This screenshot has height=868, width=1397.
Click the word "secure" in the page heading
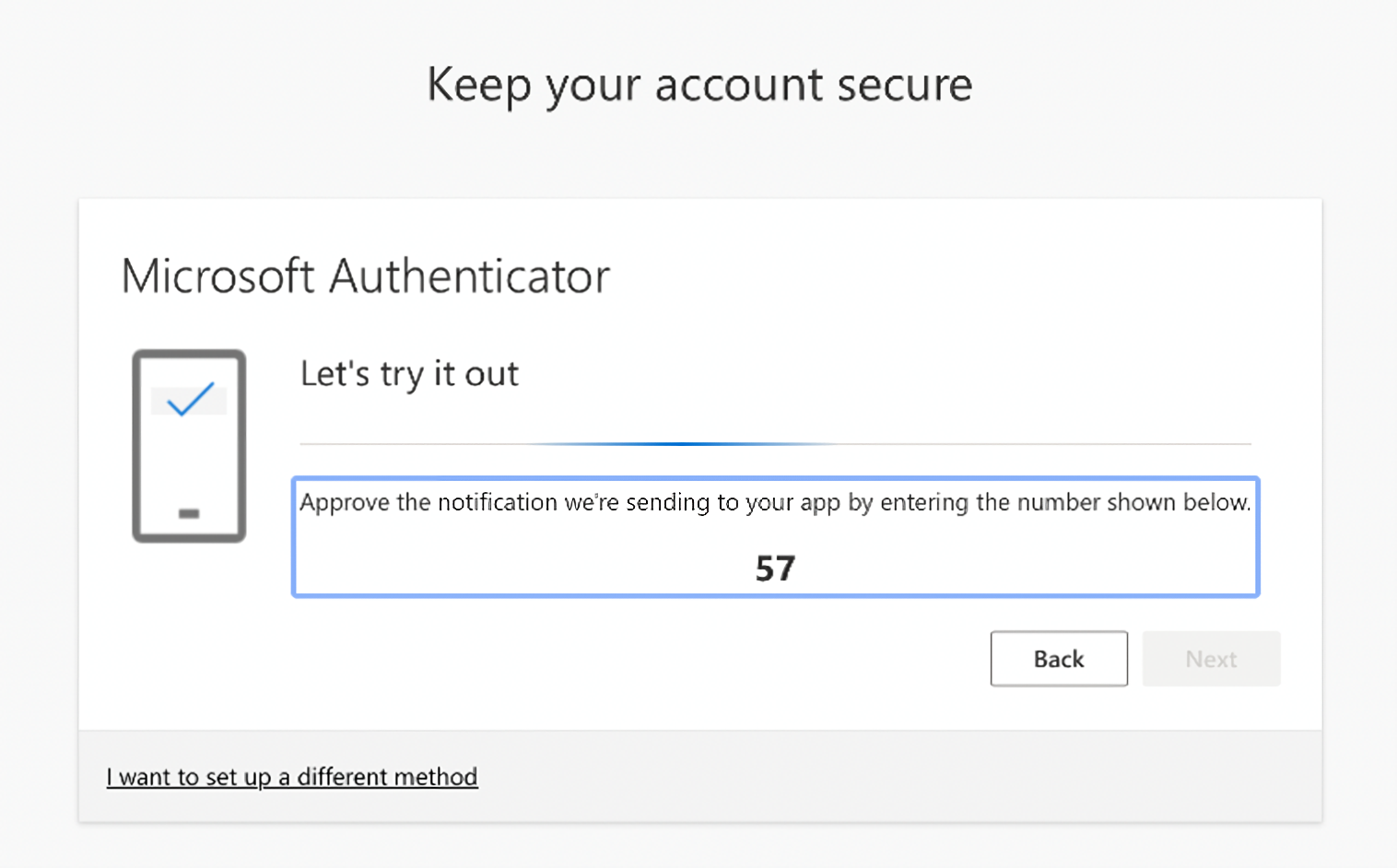[905, 86]
